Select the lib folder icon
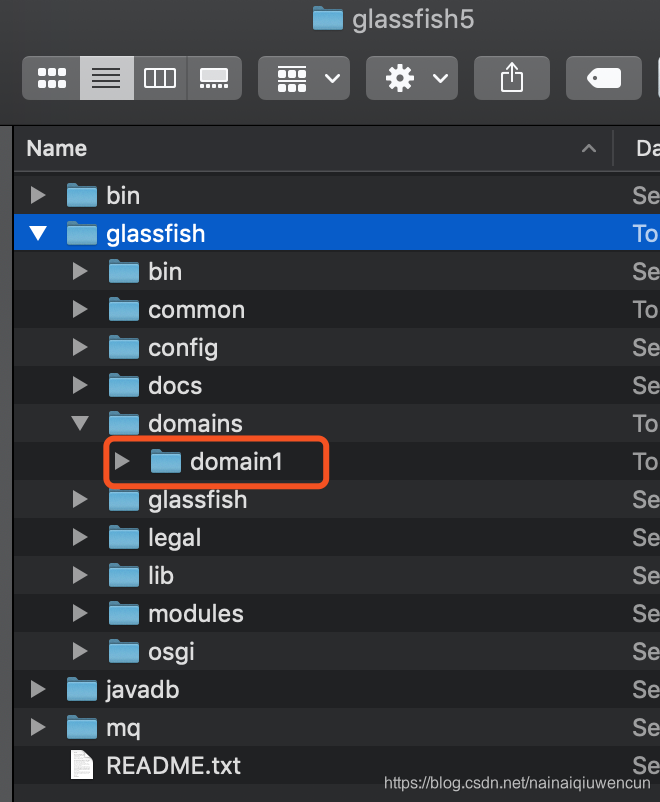The height and width of the screenshot is (802, 660). (x=124, y=575)
